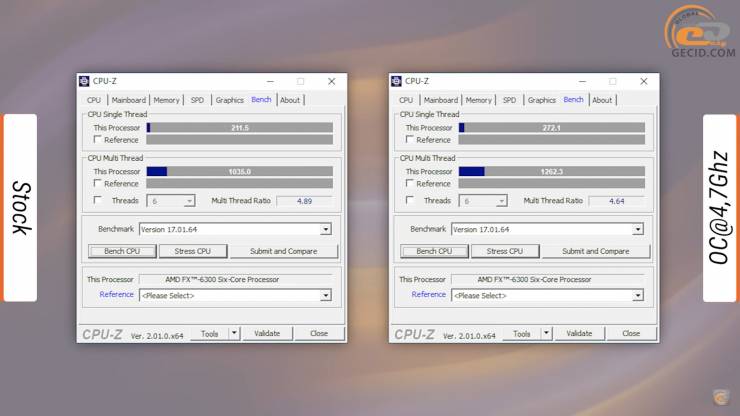Click CPU-Z app icon in OC window title bar
The width and height of the screenshot is (740, 416).
click(396, 81)
